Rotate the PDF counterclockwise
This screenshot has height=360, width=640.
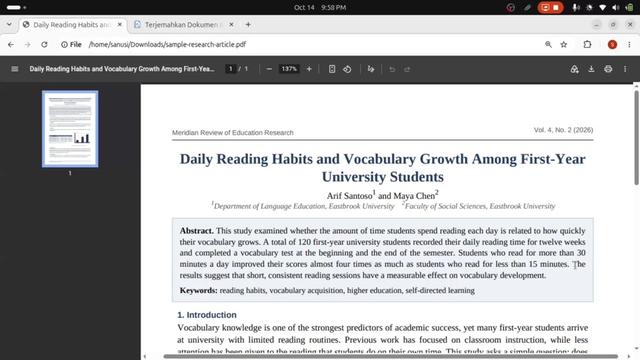click(x=347, y=69)
